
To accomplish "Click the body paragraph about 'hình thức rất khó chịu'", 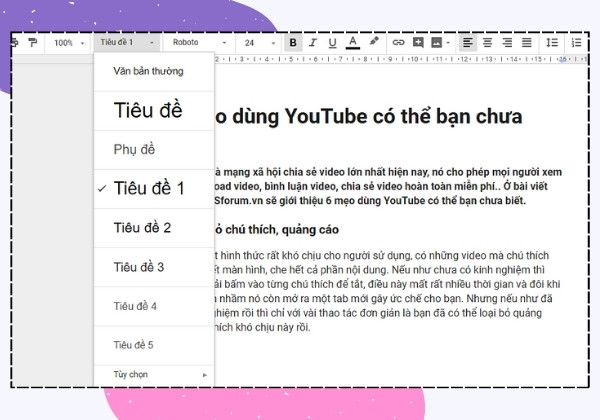I will click(x=386, y=291).
